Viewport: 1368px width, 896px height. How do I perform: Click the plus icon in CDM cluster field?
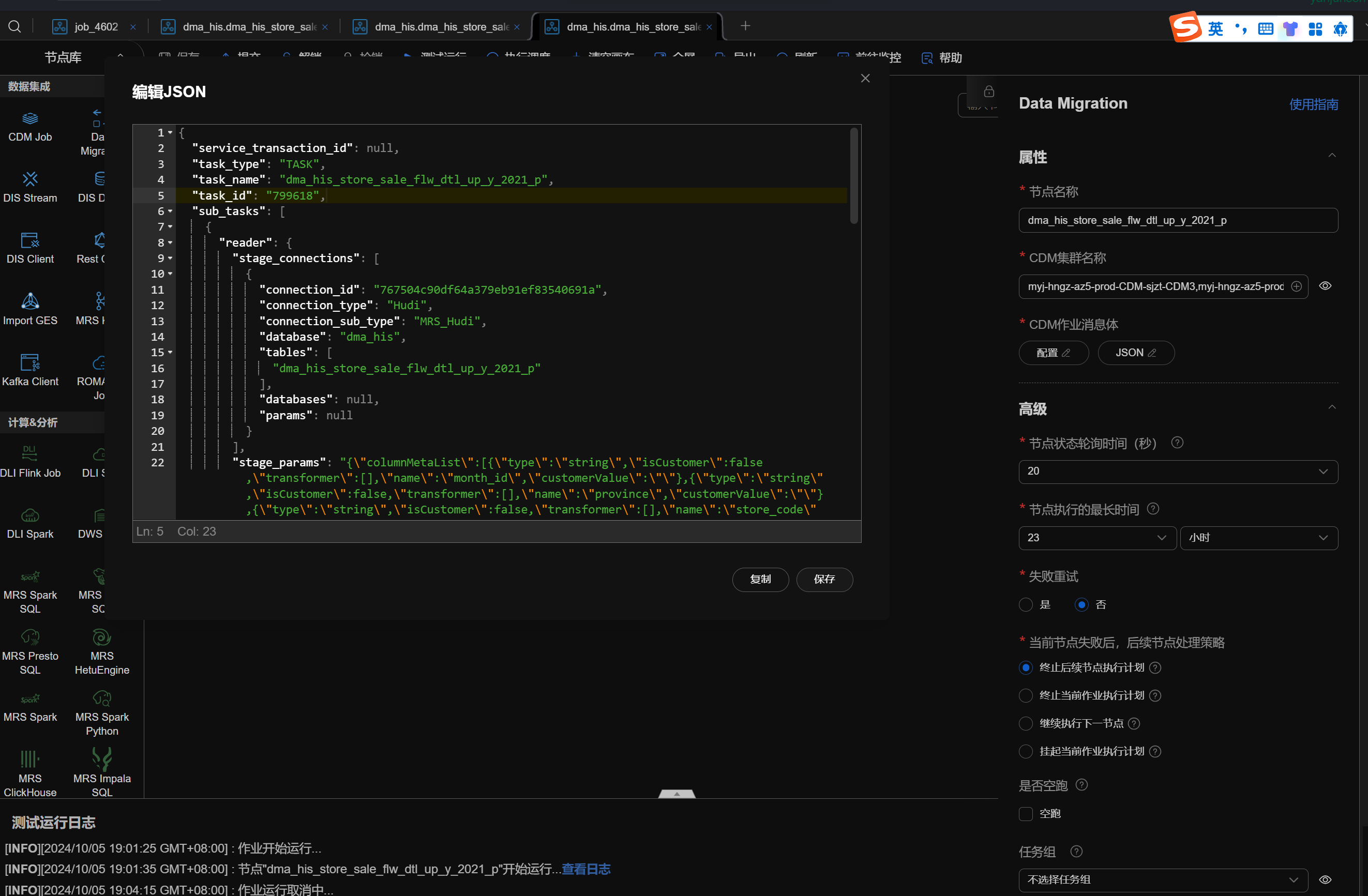coord(1296,286)
